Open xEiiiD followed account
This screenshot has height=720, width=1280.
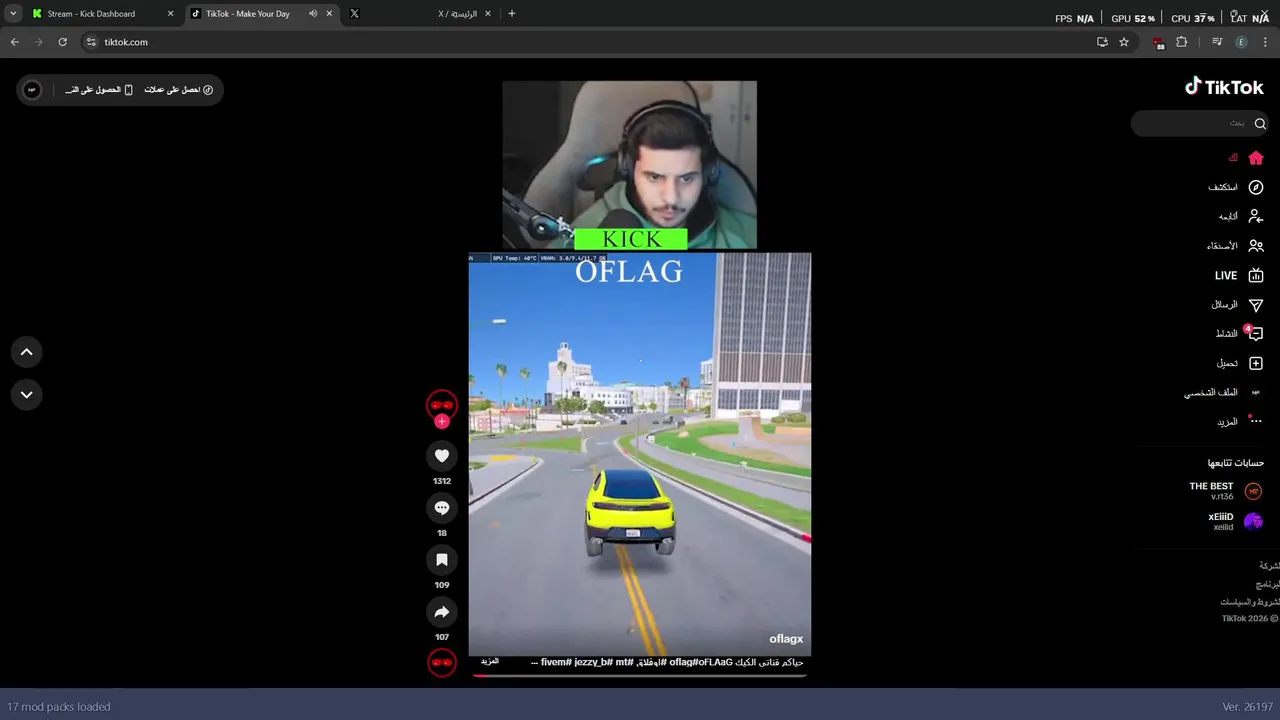click(x=1235, y=522)
